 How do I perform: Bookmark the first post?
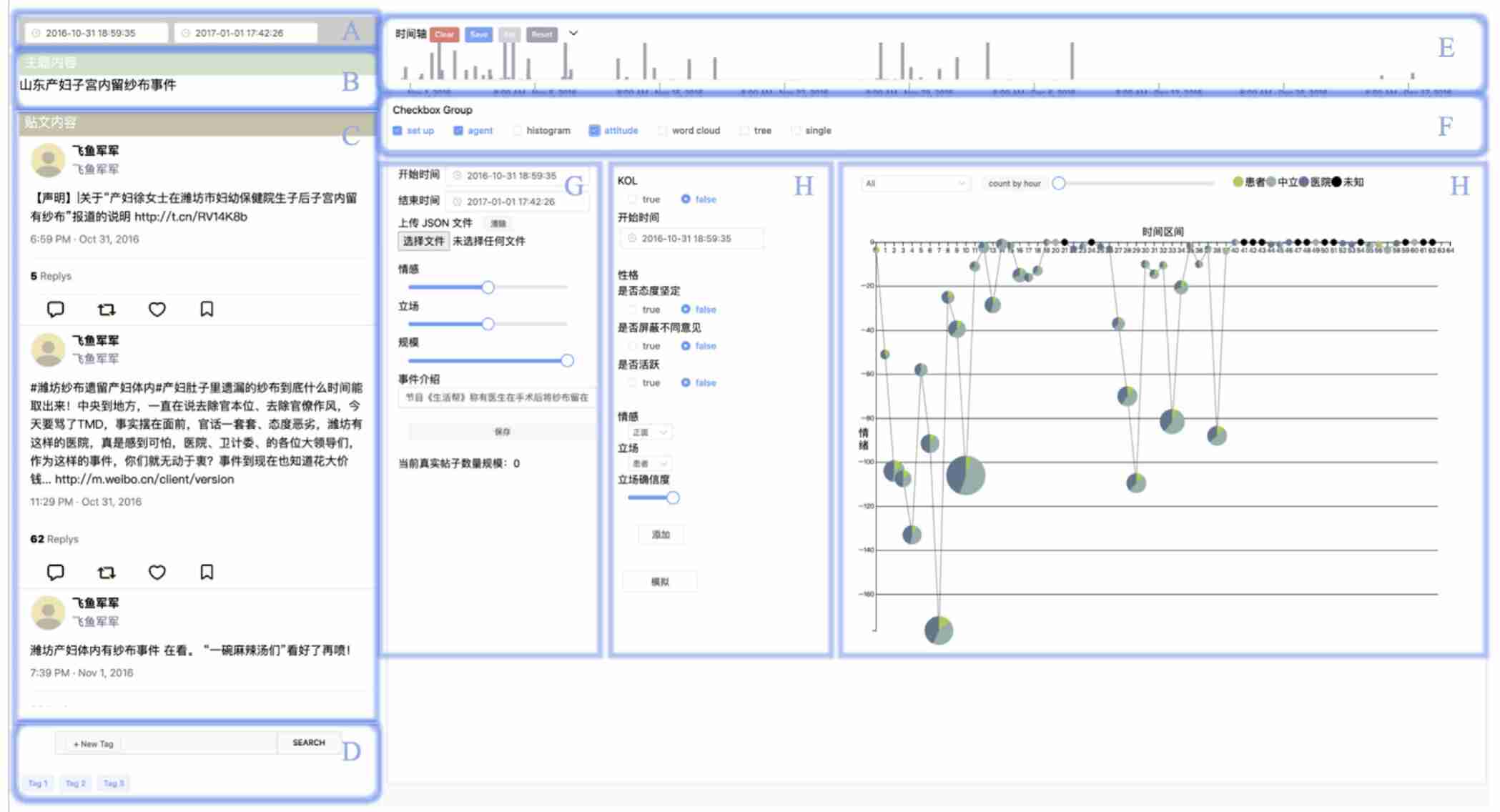pos(207,309)
